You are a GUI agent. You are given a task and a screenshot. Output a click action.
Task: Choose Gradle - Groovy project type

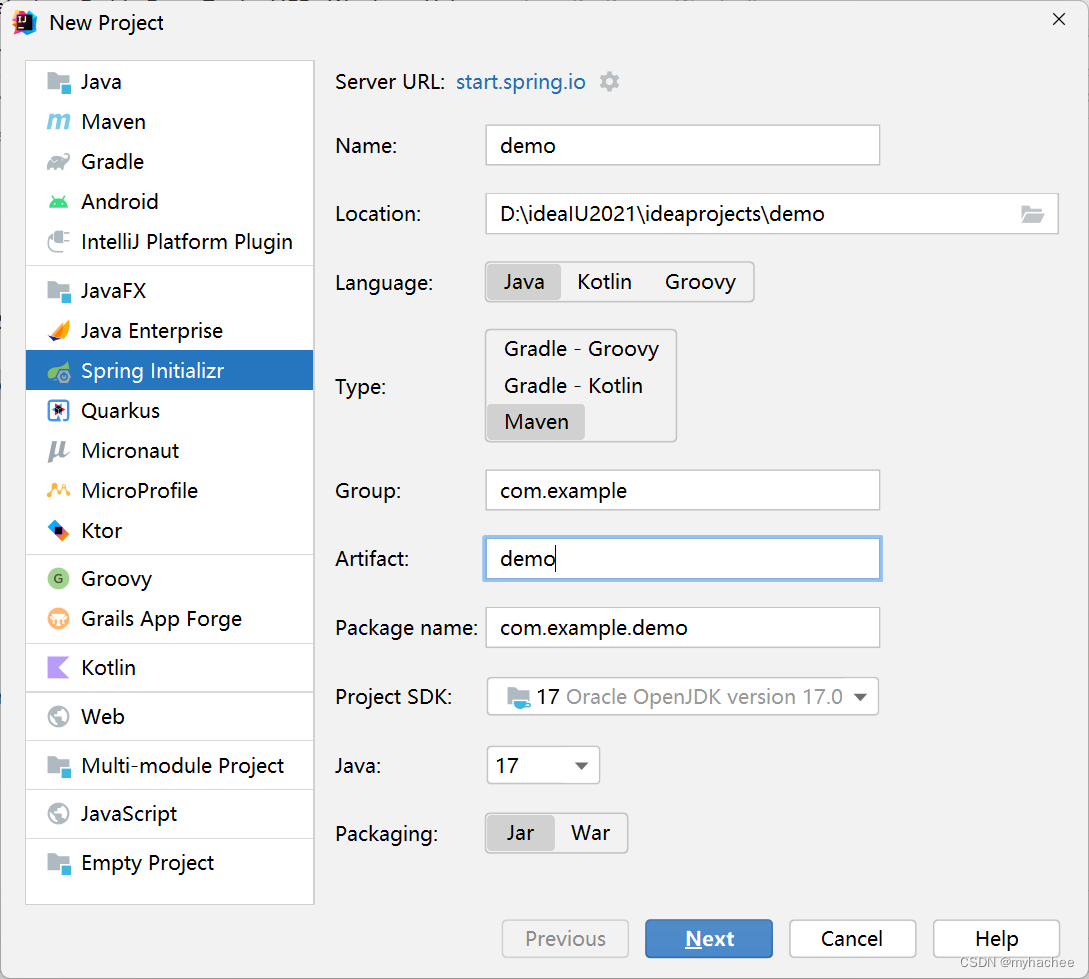coord(581,349)
